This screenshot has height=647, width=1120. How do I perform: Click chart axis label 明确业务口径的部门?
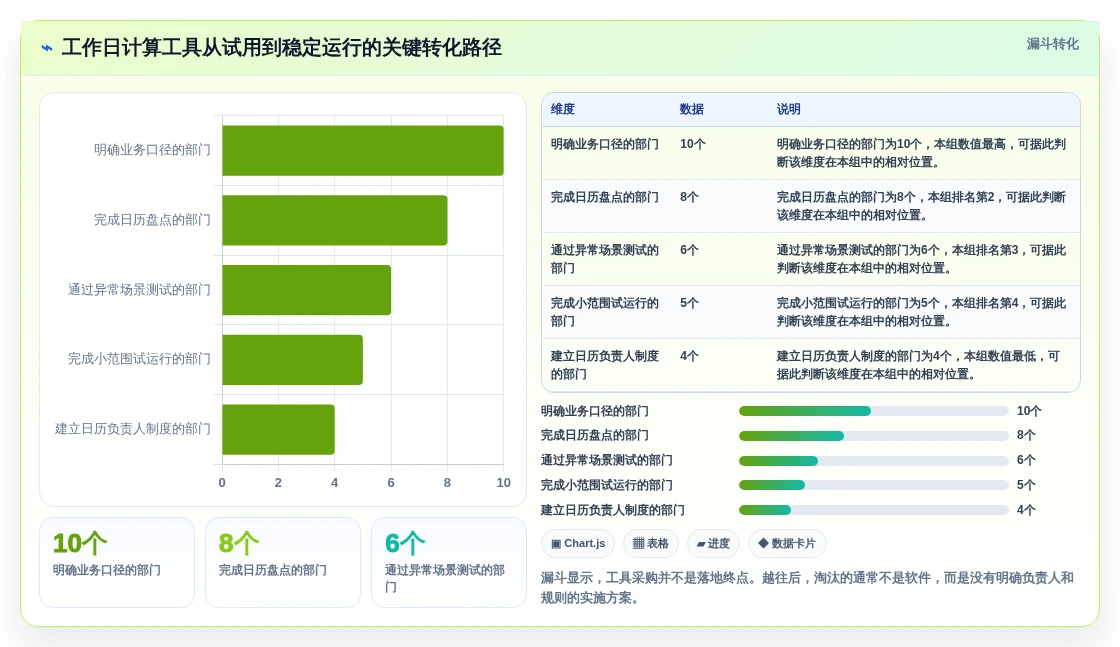tap(152, 150)
